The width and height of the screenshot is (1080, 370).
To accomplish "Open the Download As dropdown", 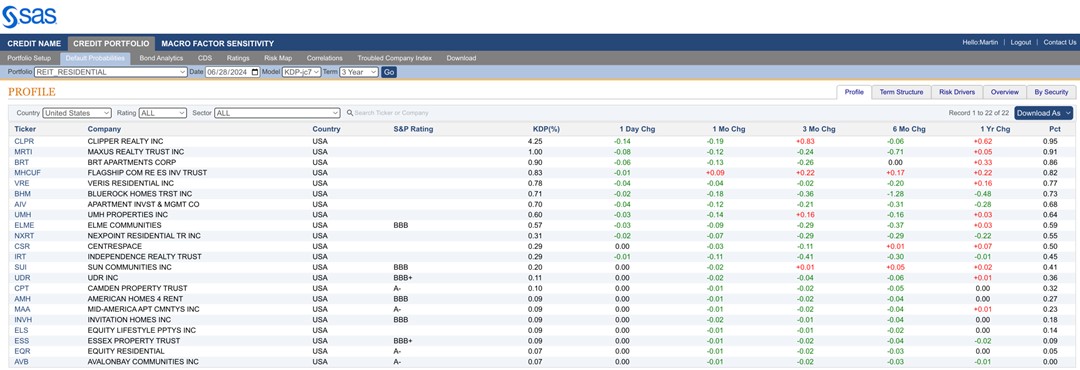I will pyautogui.click(x=1043, y=113).
